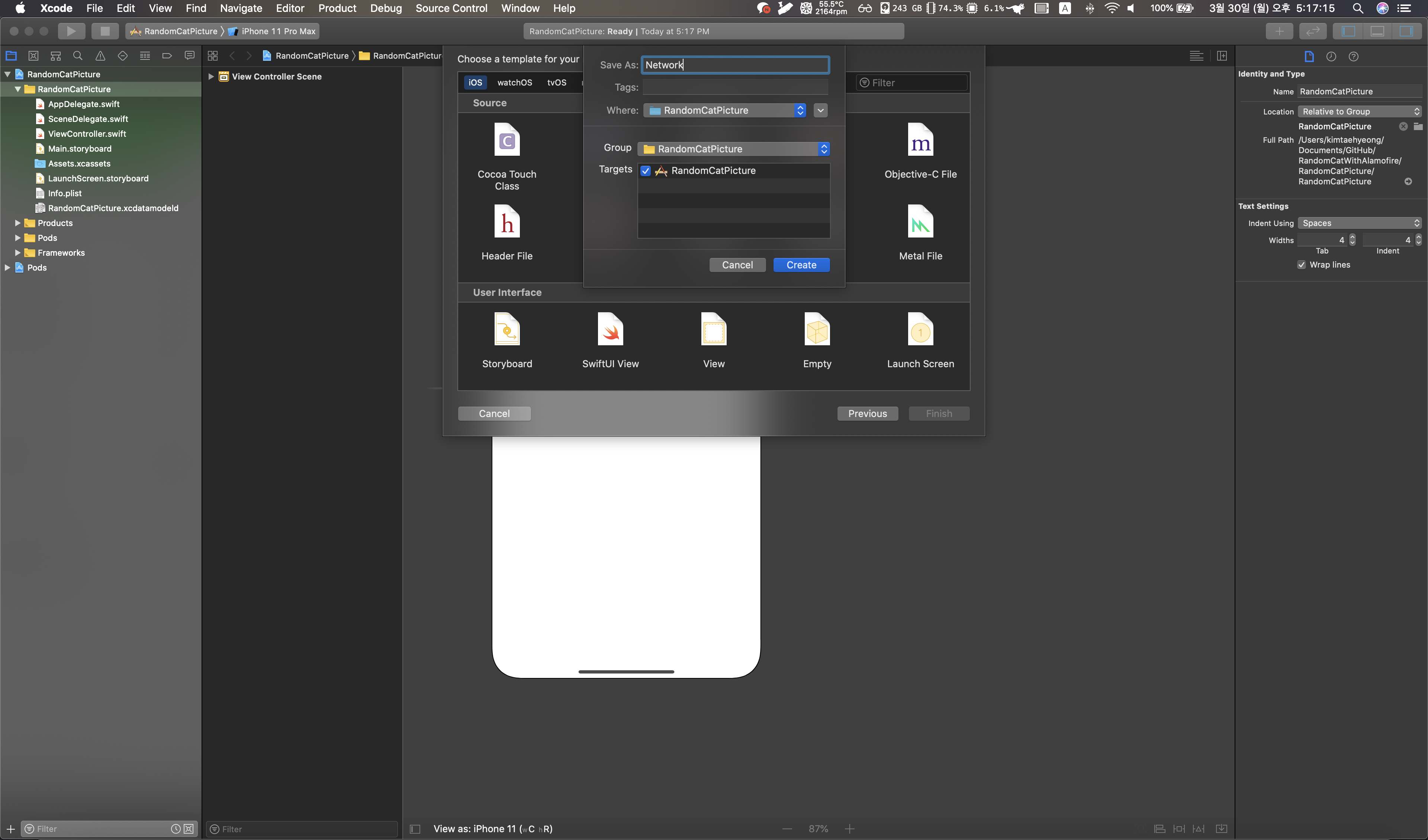
Task: Select the iOS platform tab
Action: coord(475,82)
